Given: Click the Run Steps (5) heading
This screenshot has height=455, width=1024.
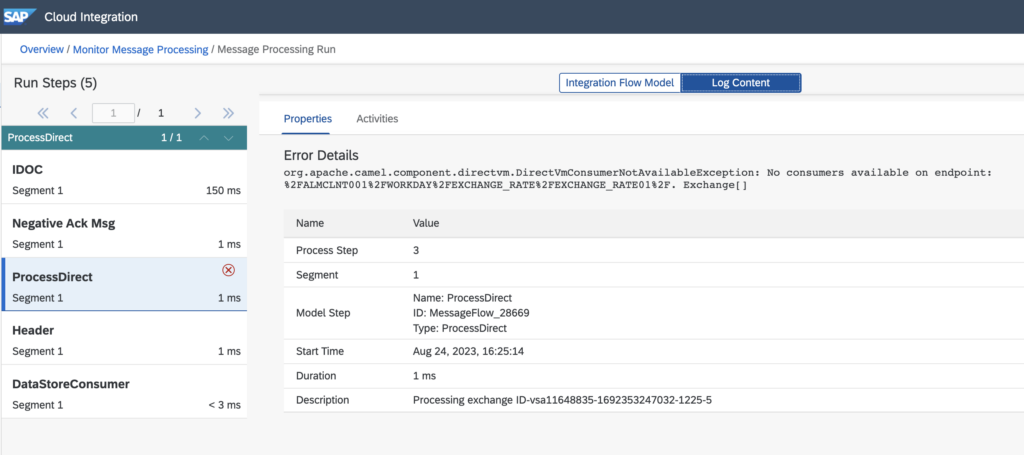Looking at the screenshot, I should point(56,83).
